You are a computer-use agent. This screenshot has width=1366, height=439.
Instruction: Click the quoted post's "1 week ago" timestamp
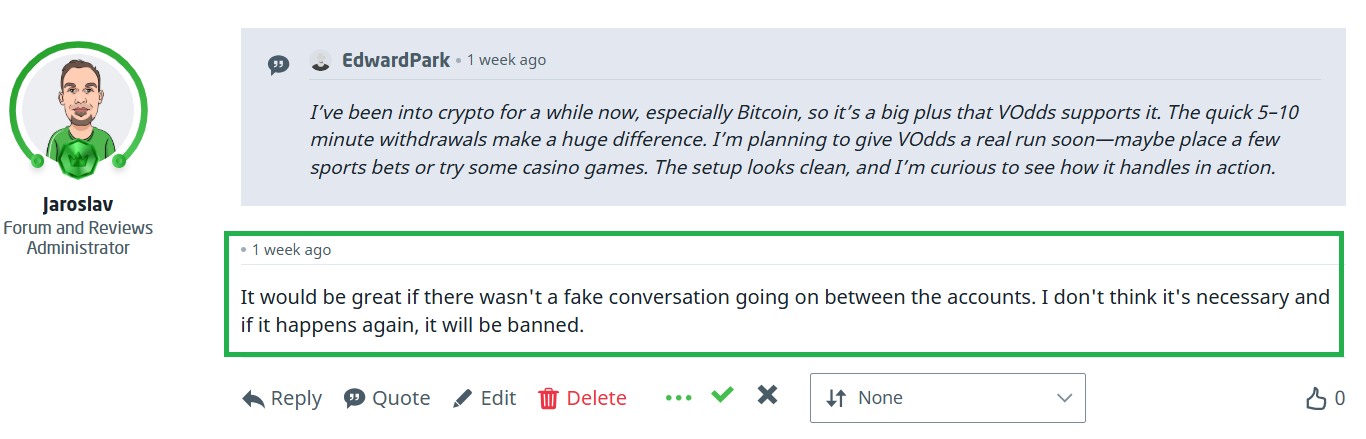click(x=506, y=60)
